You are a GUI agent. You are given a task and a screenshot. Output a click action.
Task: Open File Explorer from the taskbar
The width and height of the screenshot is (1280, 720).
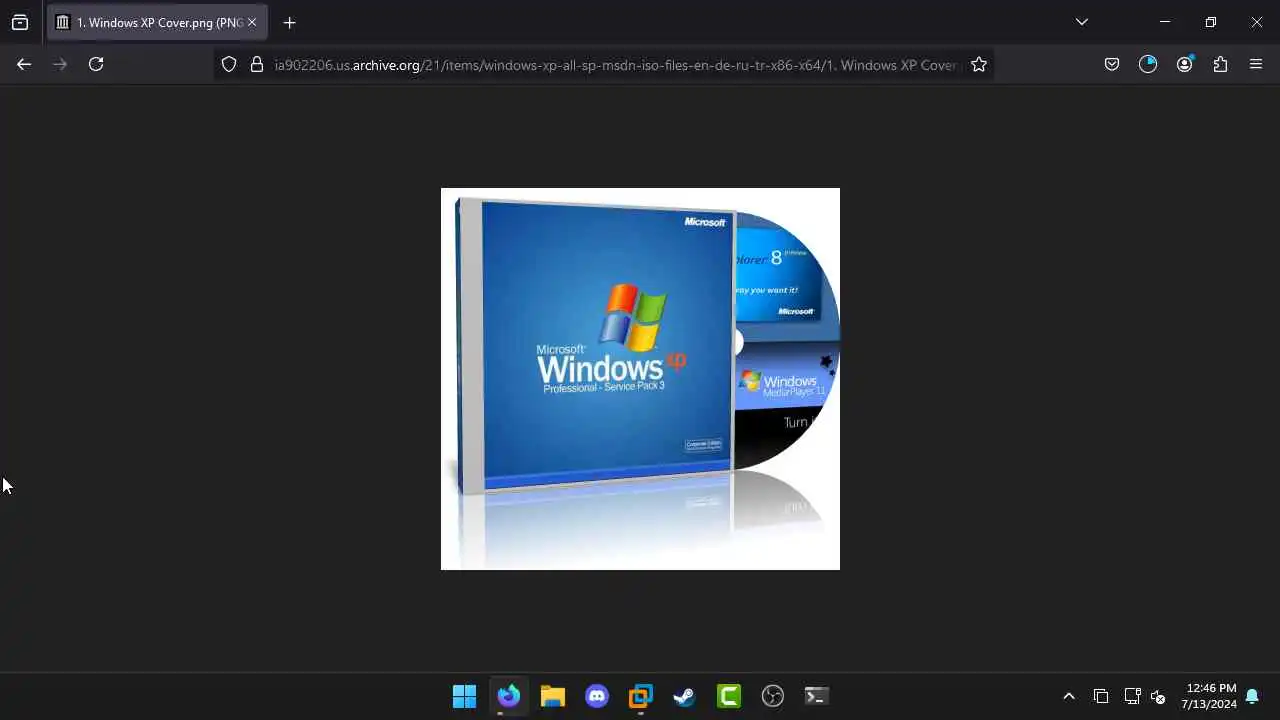(553, 696)
